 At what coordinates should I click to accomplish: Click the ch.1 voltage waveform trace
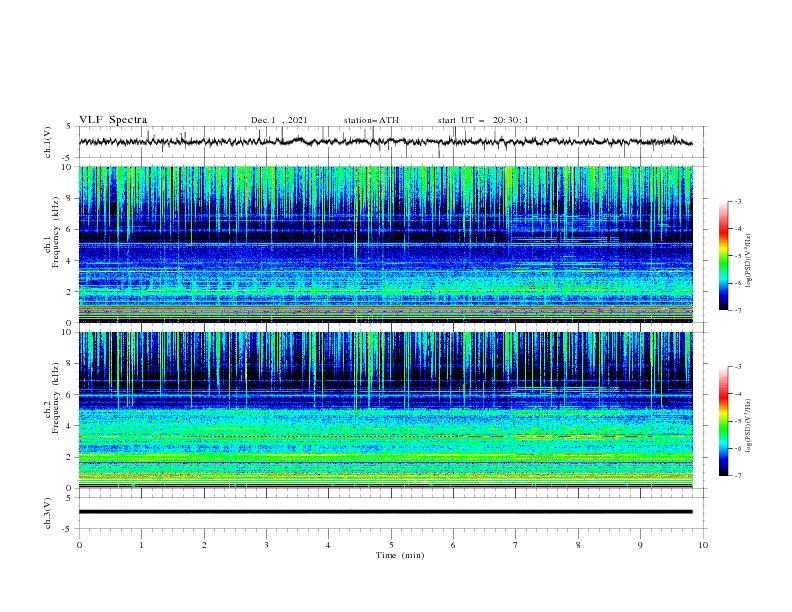(385, 142)
